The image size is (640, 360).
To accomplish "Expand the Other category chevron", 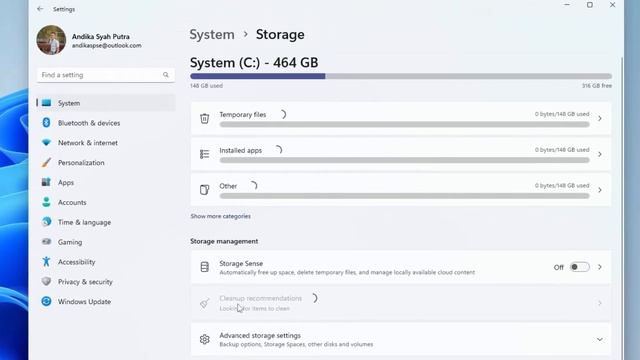I will click(x=600, y=190).
